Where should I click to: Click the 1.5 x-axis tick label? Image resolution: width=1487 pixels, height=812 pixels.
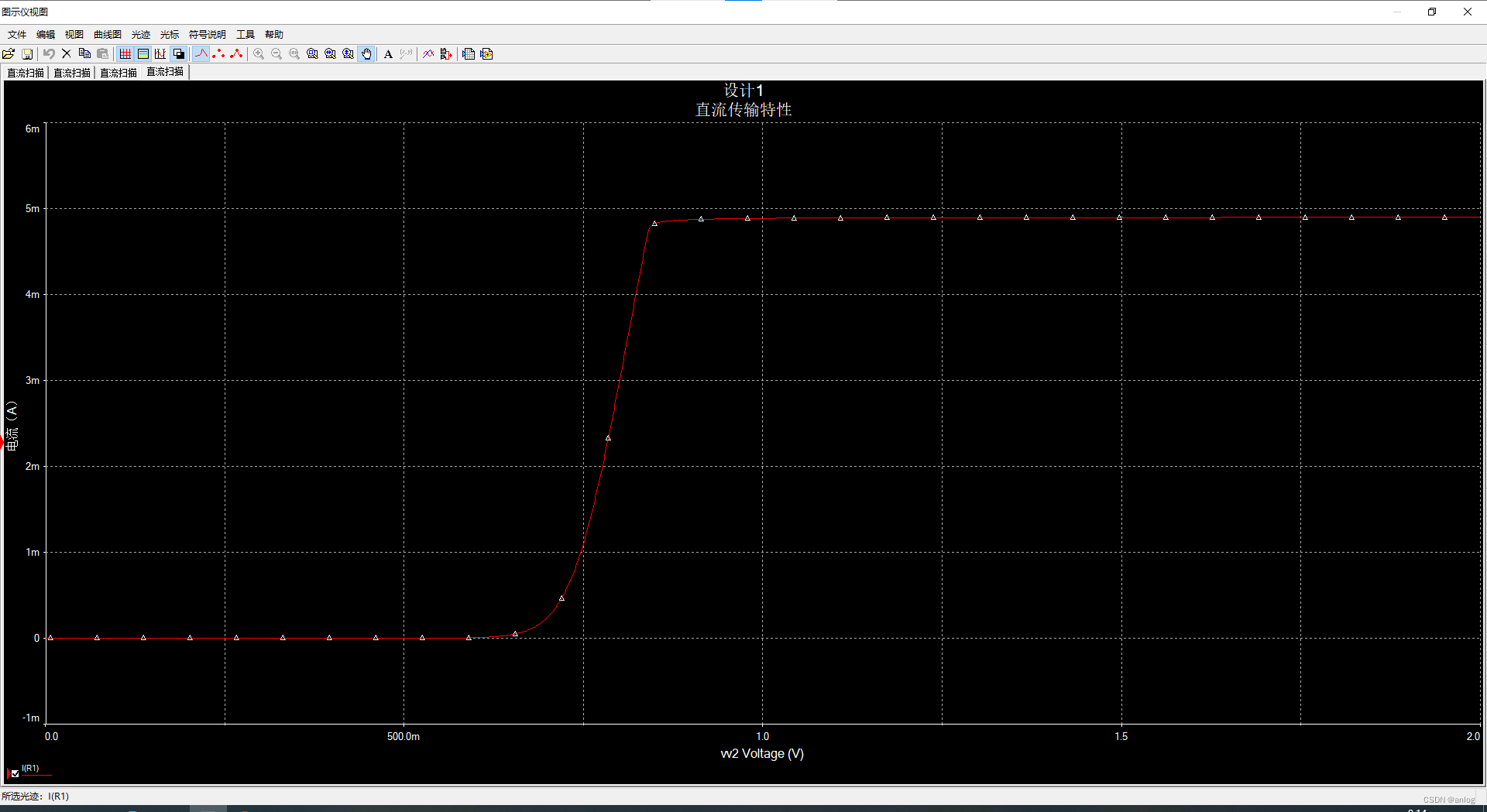tap(1121, 737)
